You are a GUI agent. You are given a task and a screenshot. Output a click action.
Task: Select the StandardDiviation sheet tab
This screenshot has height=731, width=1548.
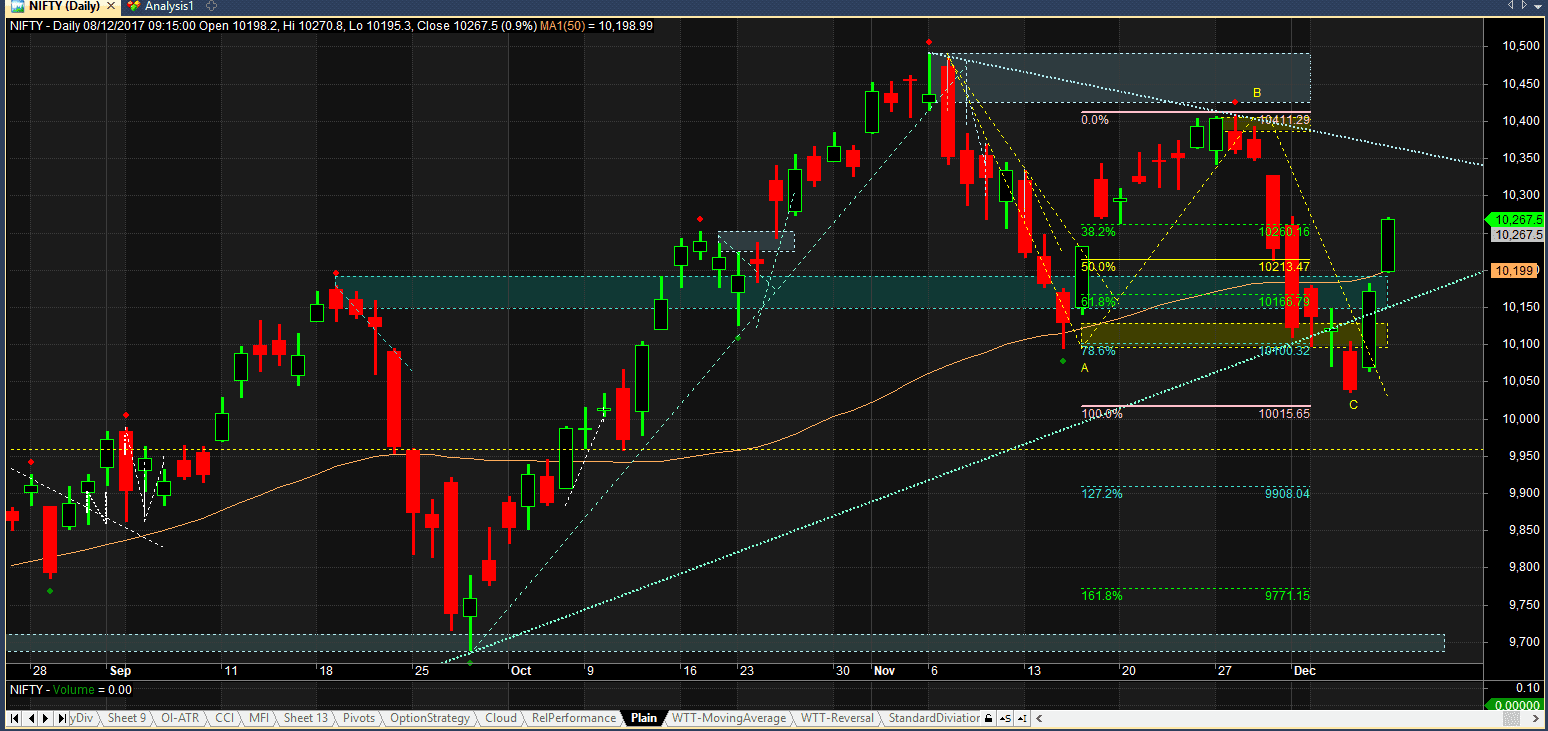(934, 718)
